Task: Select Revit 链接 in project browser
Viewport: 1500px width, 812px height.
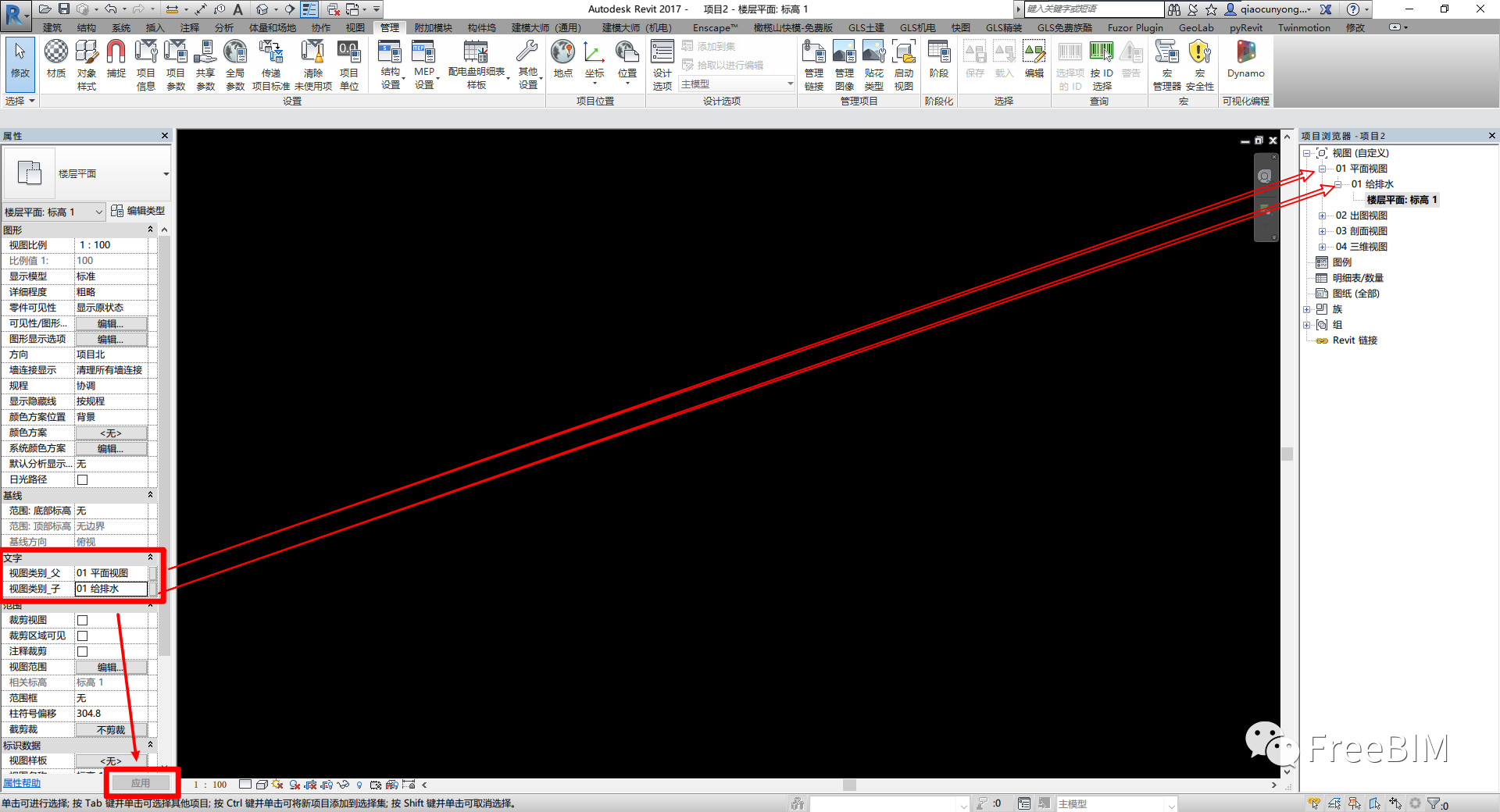Action: pos(1355,340)
